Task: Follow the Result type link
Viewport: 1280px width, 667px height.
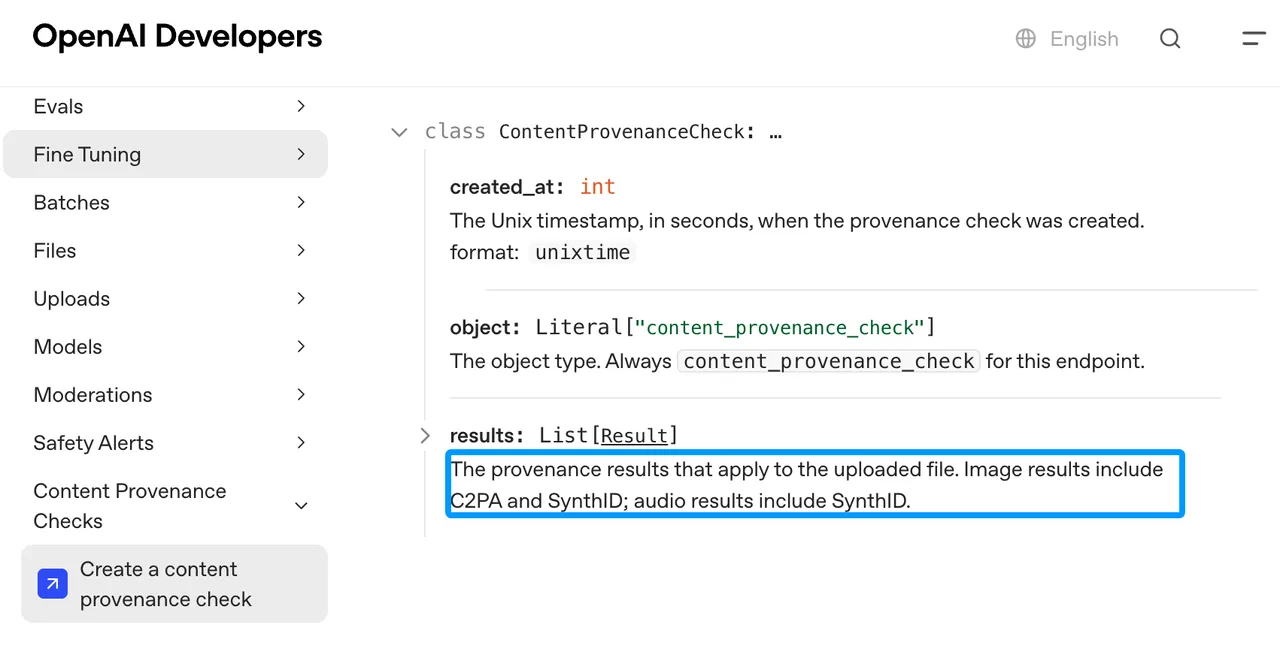Action: coord(635,435)
